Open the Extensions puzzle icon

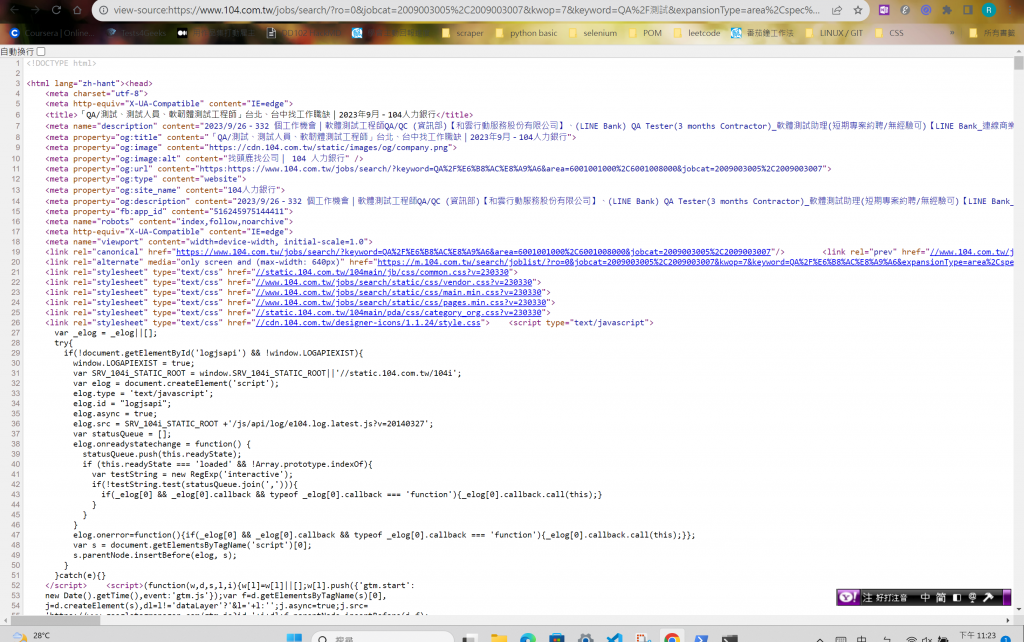click(946, 10)
